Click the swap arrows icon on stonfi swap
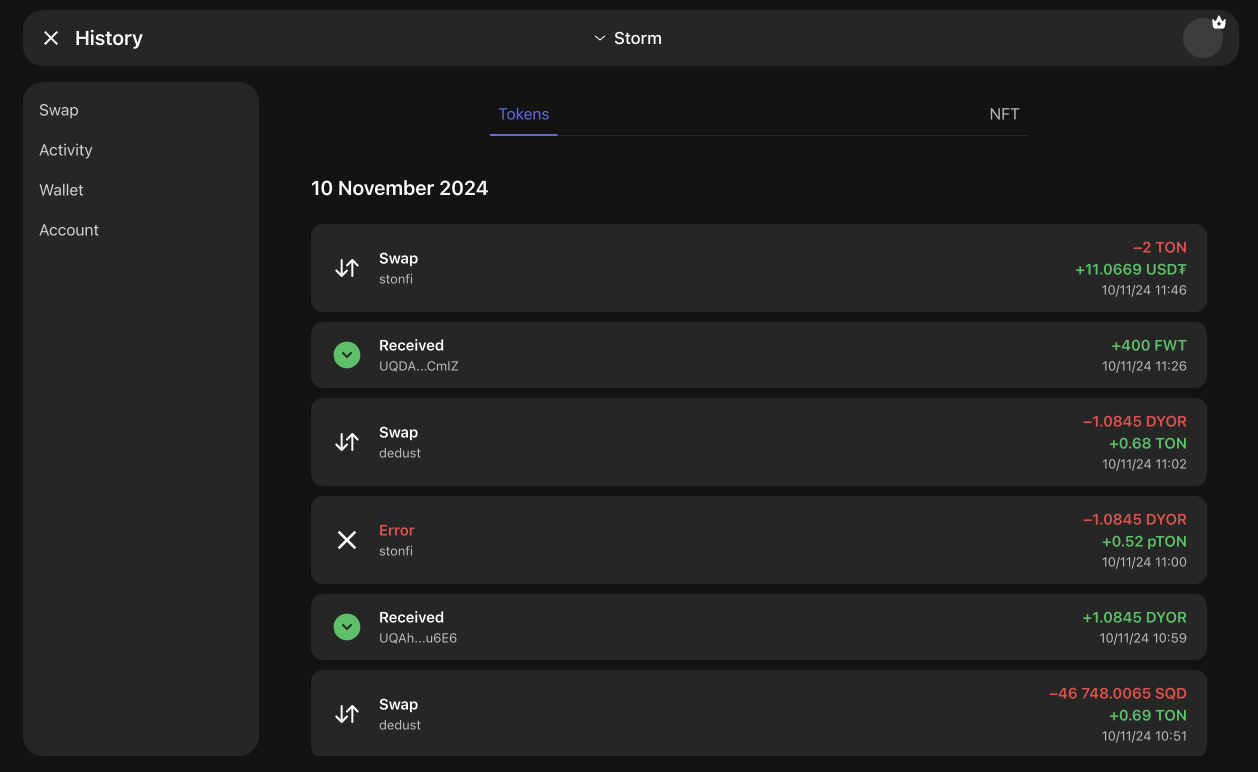1258x772 pixels. [347, 268]
